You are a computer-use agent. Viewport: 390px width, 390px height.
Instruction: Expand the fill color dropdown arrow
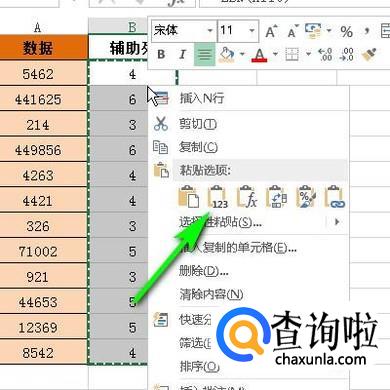click(x=242, y=54)
